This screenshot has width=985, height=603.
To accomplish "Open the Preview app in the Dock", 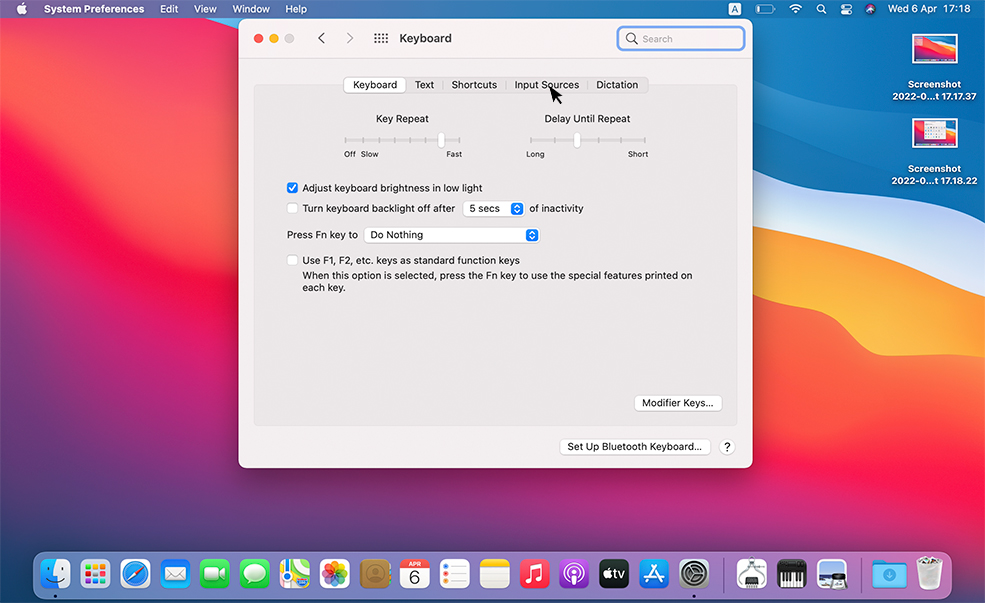I will pos(832,573).
